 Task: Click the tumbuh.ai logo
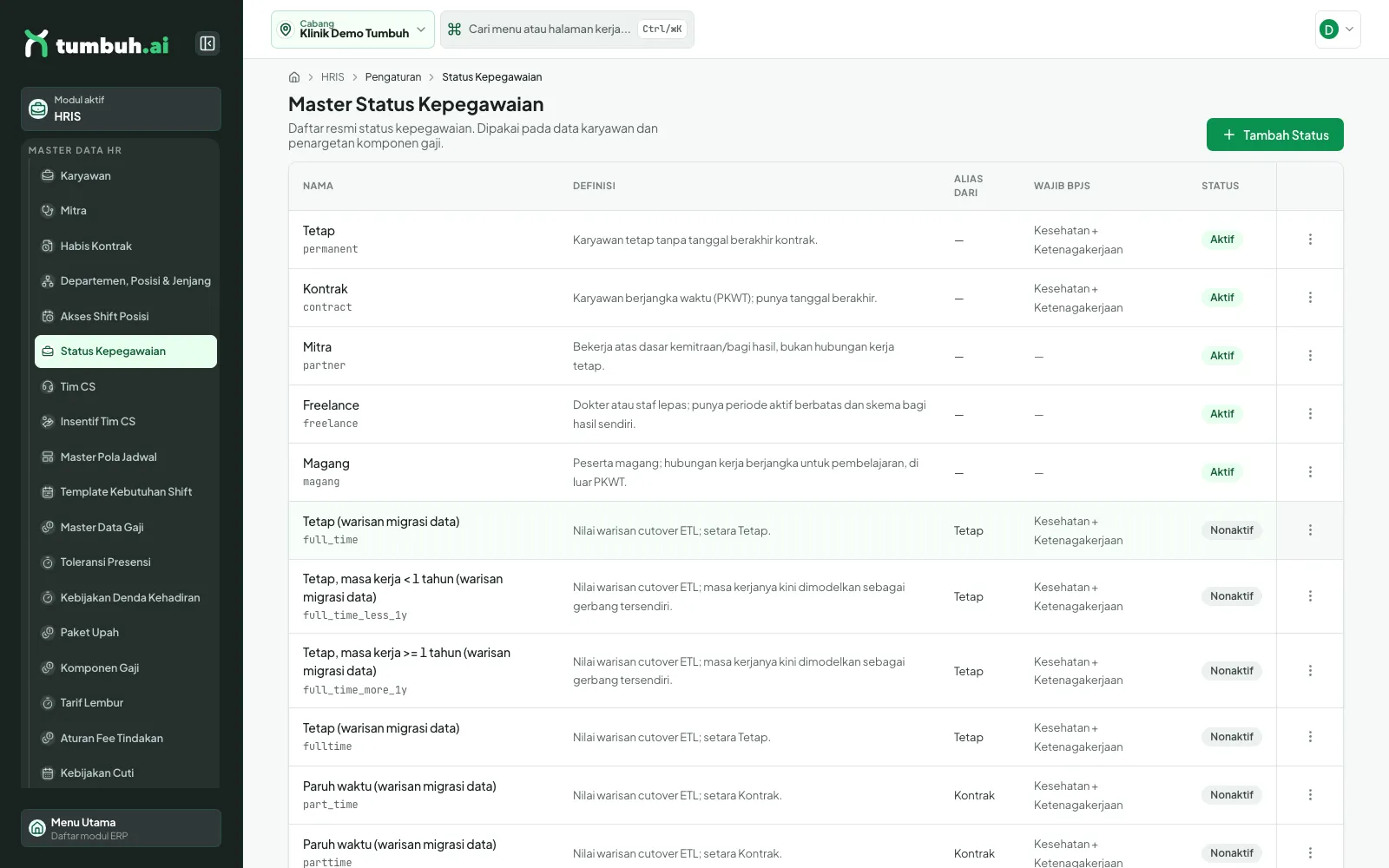click(x=96, y=44)
